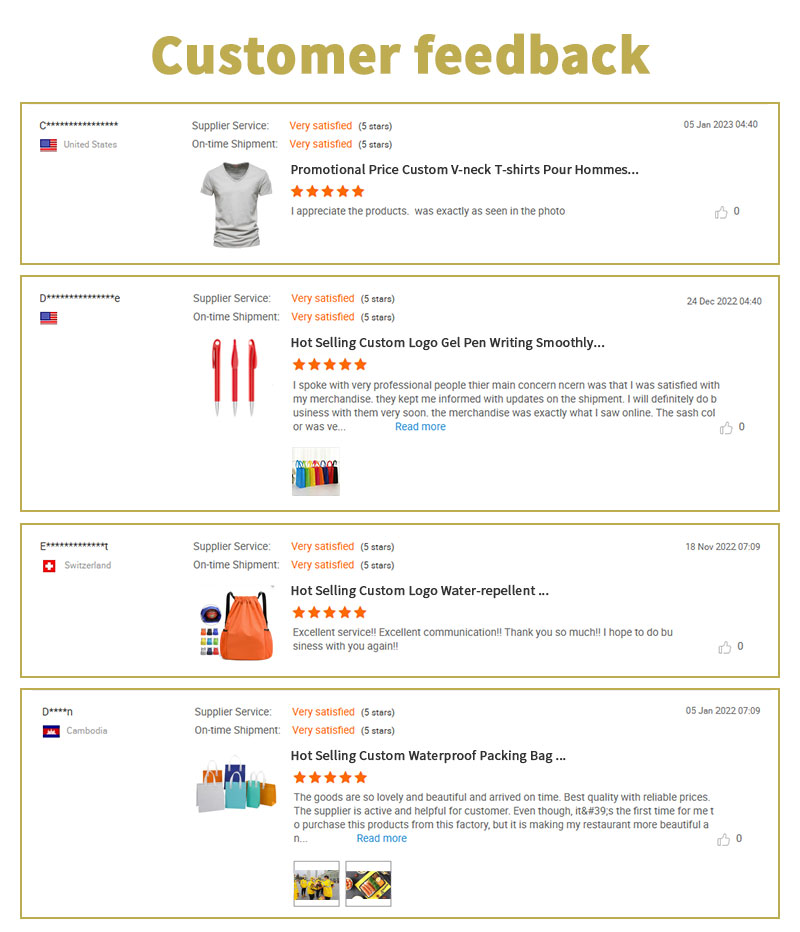Expand Packing Bag review with Read more
Image resolution: width=800 pixels, height=932 pixels.
382,838
